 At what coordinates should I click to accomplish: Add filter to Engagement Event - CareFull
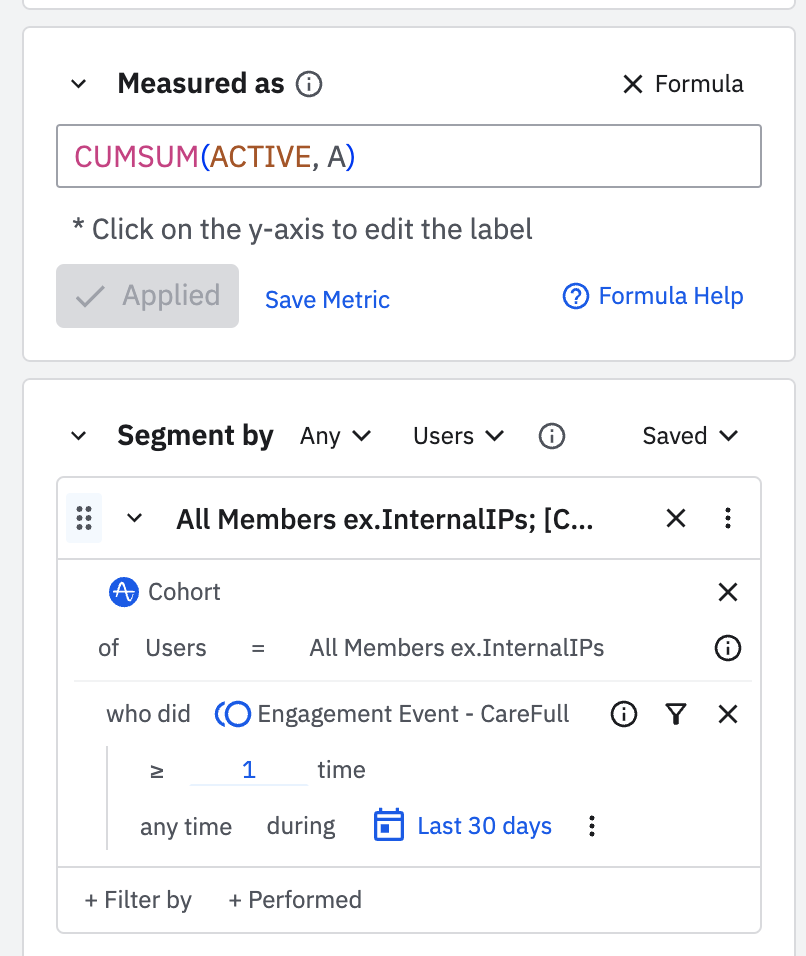676,714
